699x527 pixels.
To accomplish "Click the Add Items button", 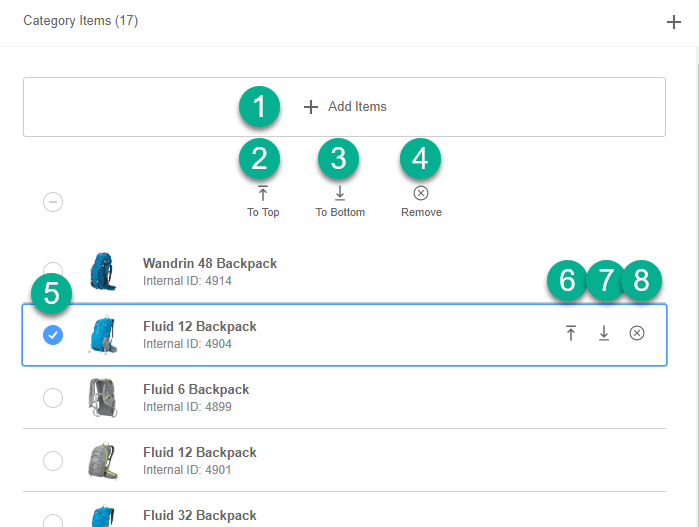I will [344, 107].
